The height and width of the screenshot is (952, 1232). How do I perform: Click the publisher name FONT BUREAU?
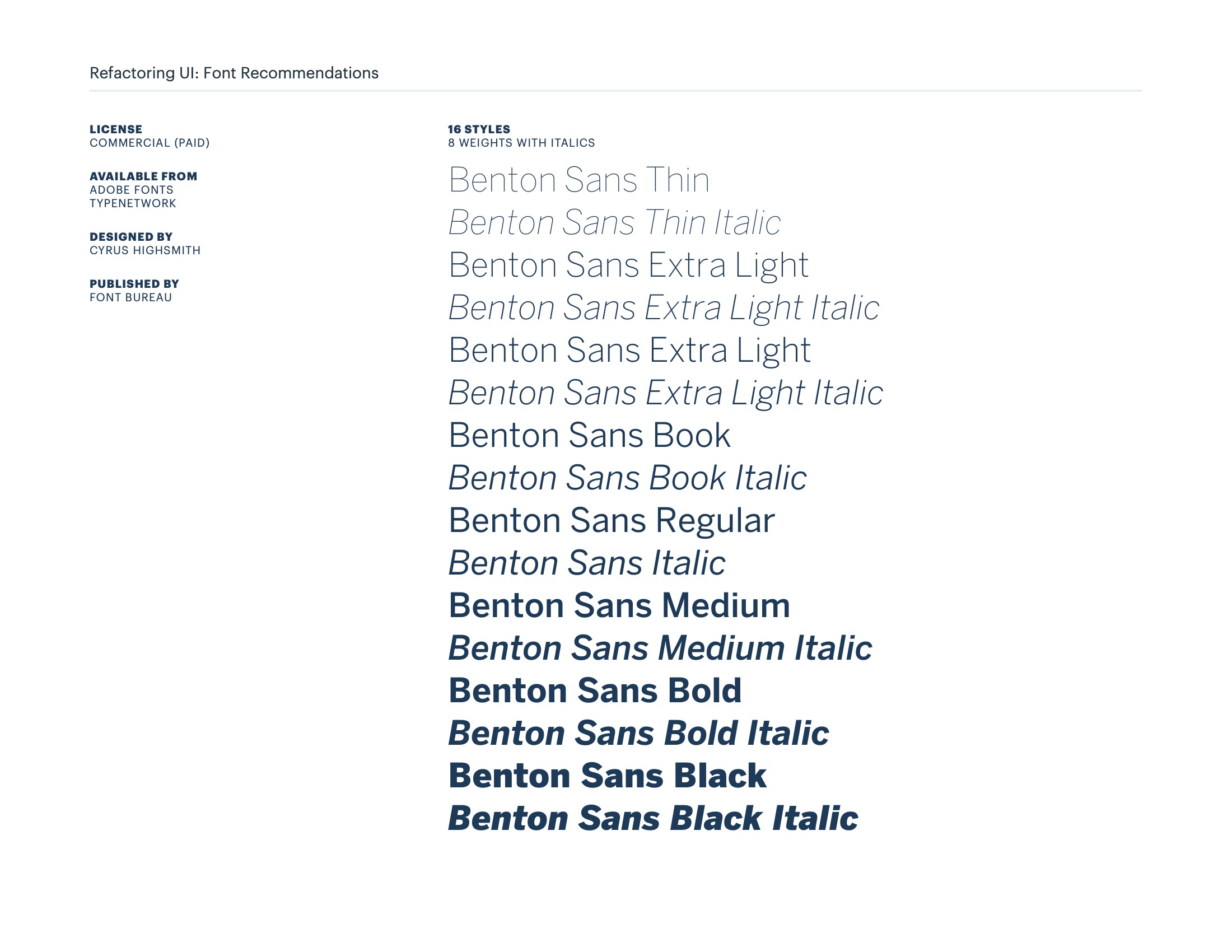(x=130, y=297)
